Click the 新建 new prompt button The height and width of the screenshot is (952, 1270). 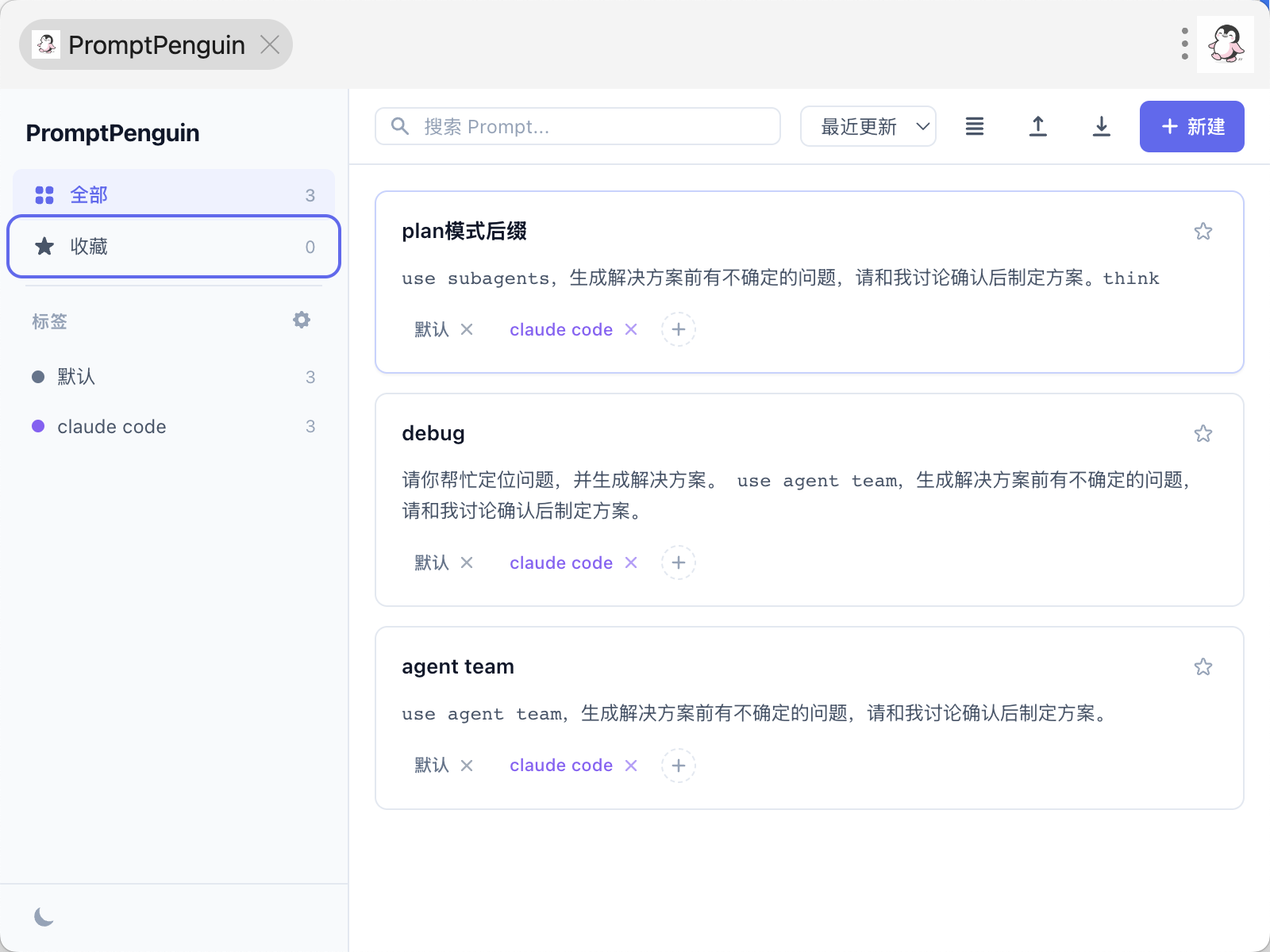pyautogui.click(x=1191, y=126)
